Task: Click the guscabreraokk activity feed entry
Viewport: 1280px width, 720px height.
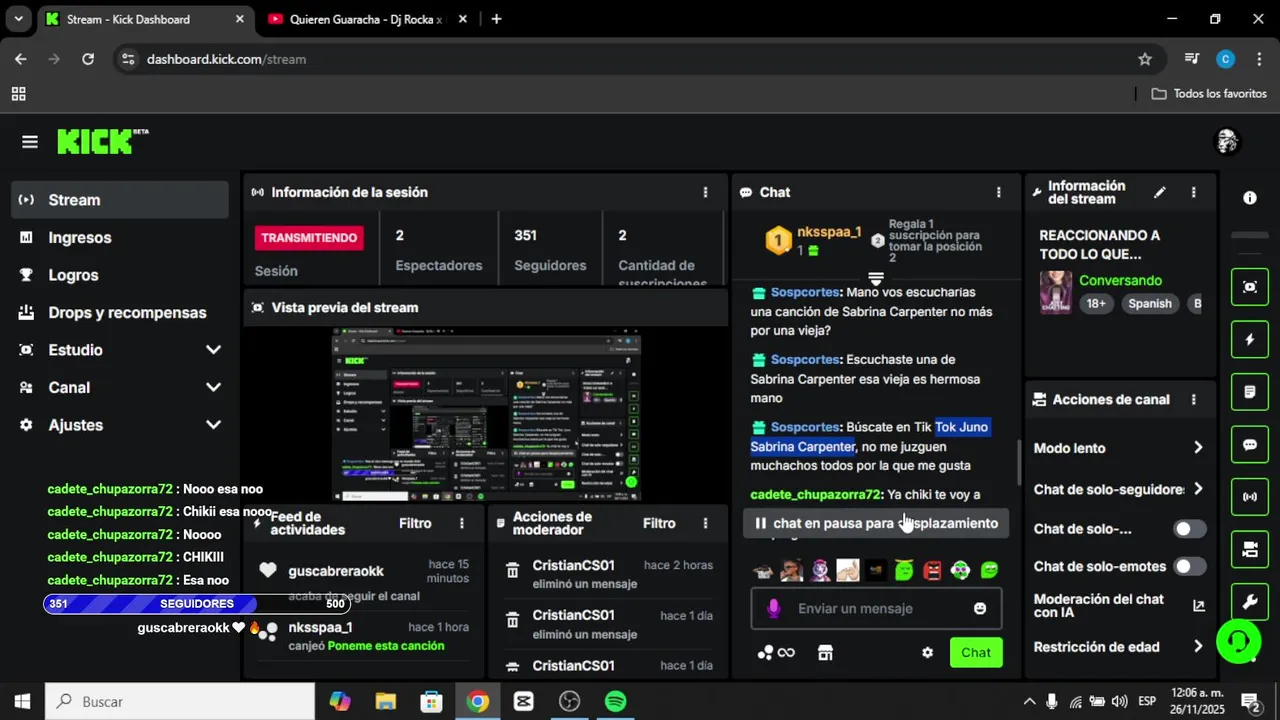Action: [x=364, y=581]
